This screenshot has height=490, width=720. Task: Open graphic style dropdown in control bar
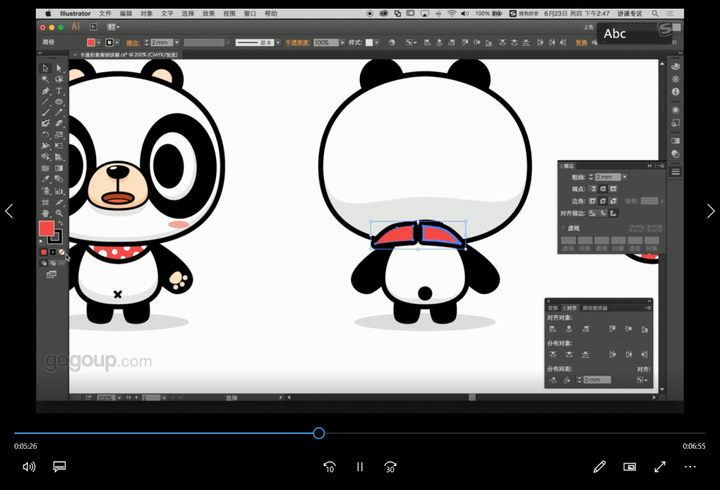coord(377,43)
